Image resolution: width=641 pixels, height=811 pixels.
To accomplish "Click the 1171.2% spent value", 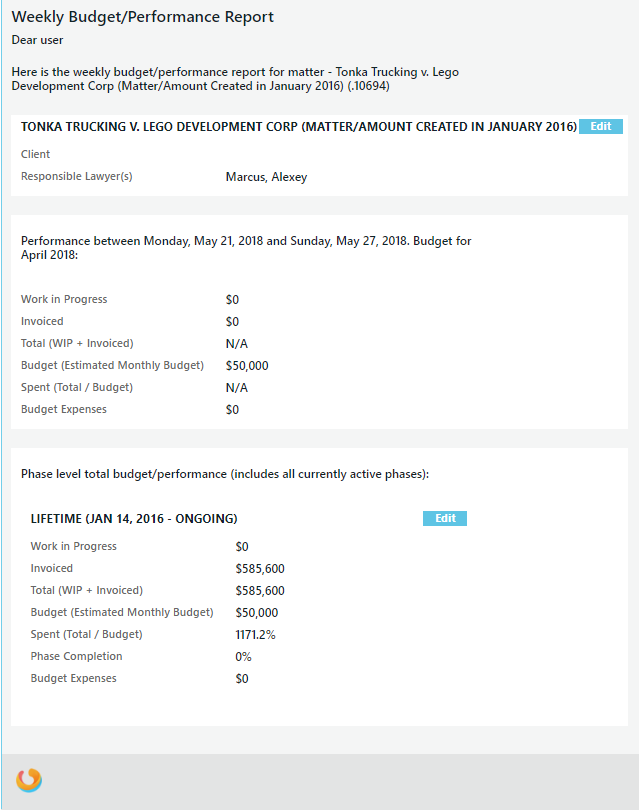I will (x=257, y=635).
